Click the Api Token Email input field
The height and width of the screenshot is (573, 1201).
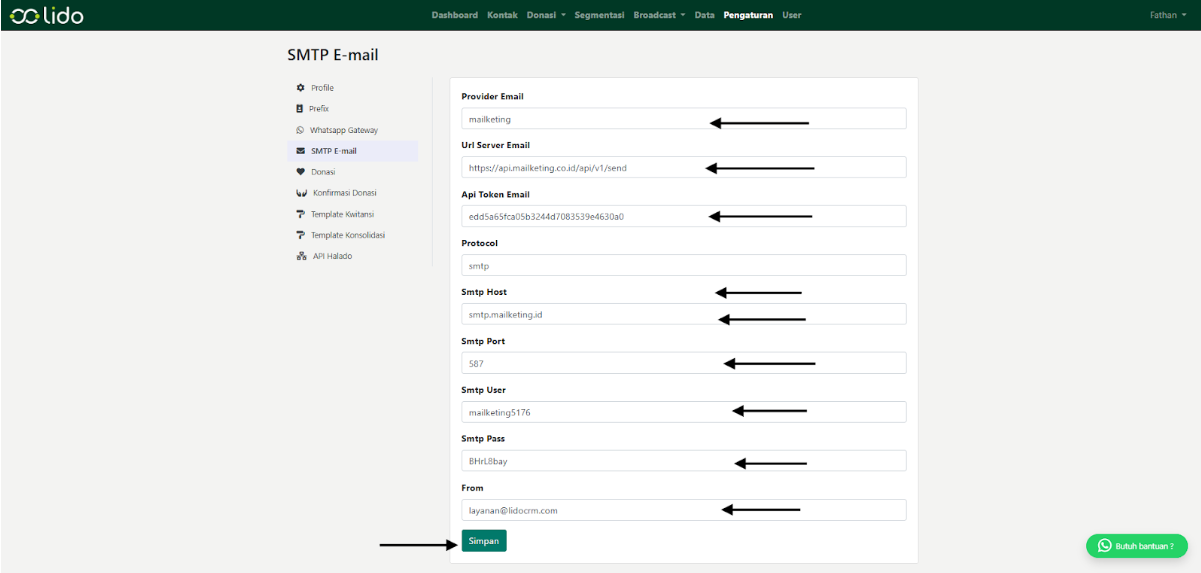[683, 216]
